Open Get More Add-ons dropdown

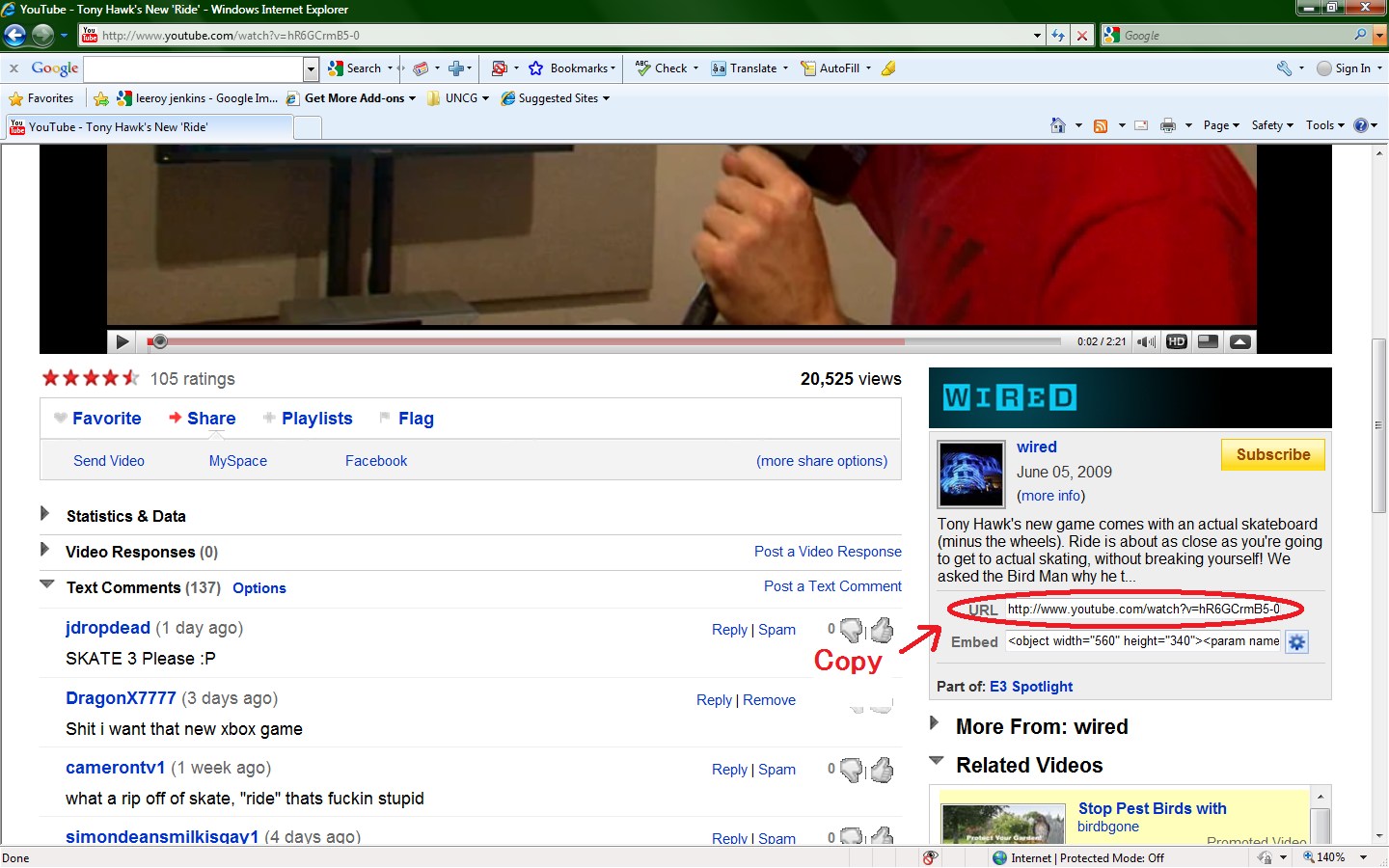pos(351,98)
